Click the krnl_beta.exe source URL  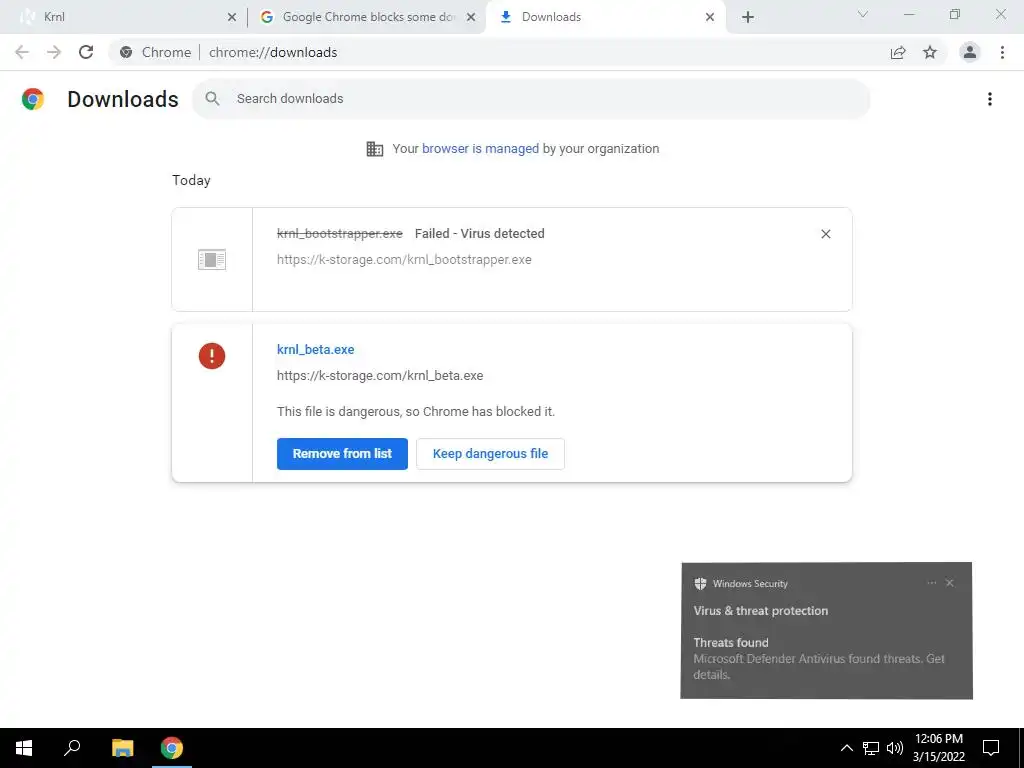[x=380, y=376]
